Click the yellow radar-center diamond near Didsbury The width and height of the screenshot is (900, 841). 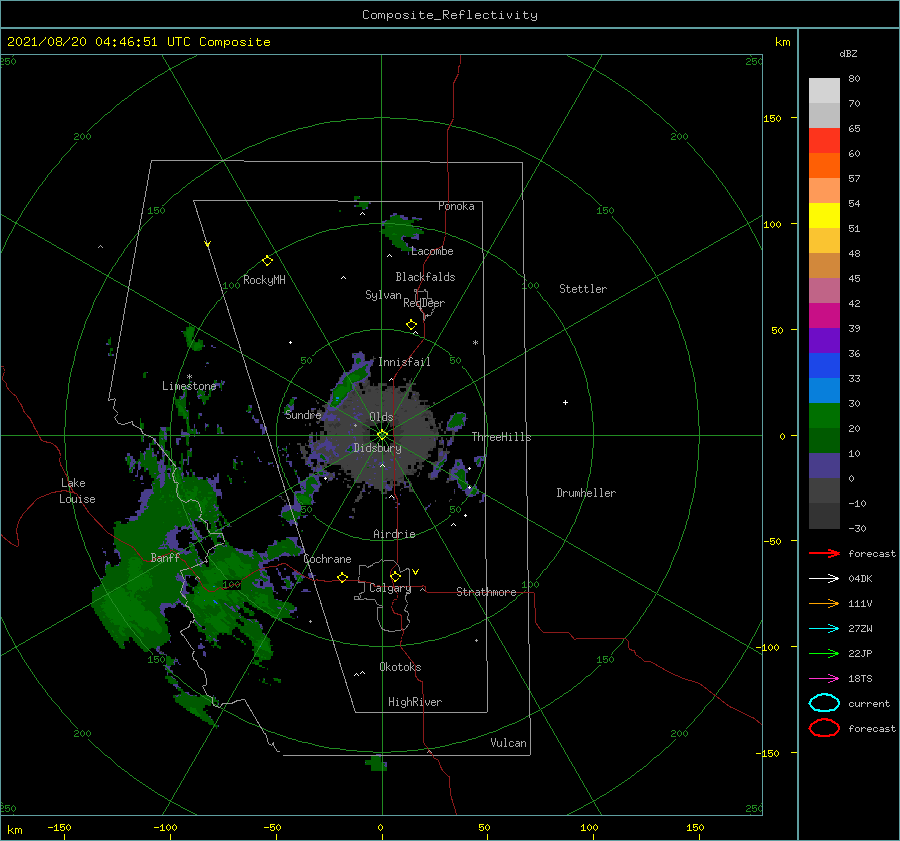[x=382, y=435]
